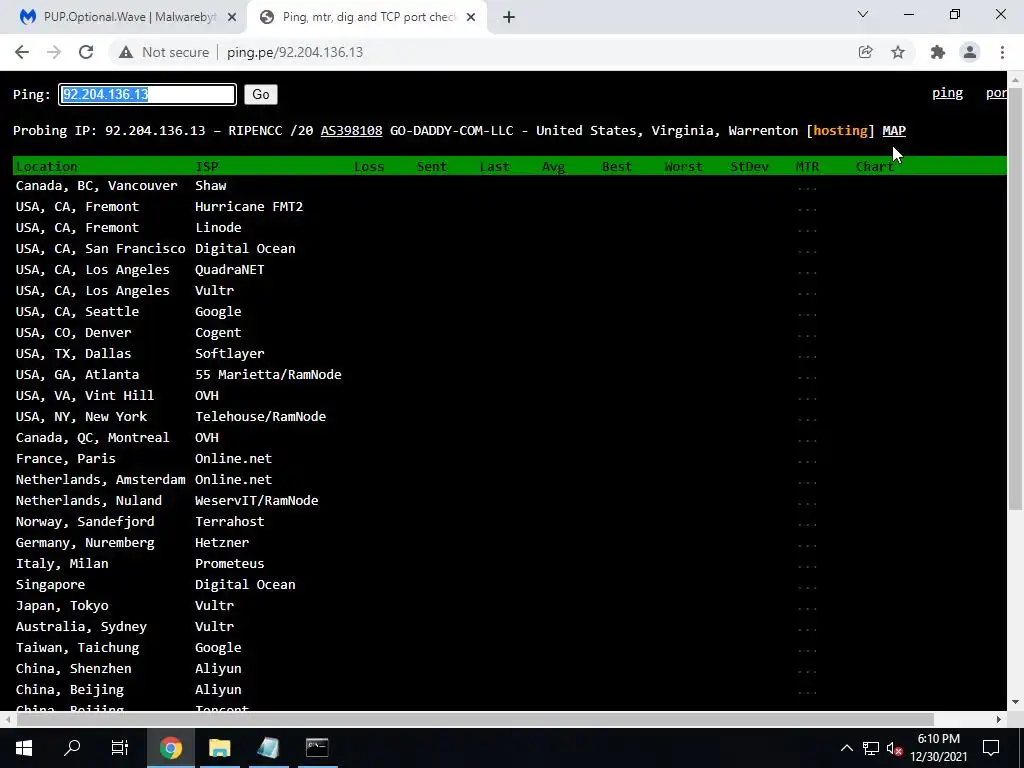Click the Hurricane FMT2 ISP entry
The height and width of the screenshot is (768, 1024).
point(249,206)
